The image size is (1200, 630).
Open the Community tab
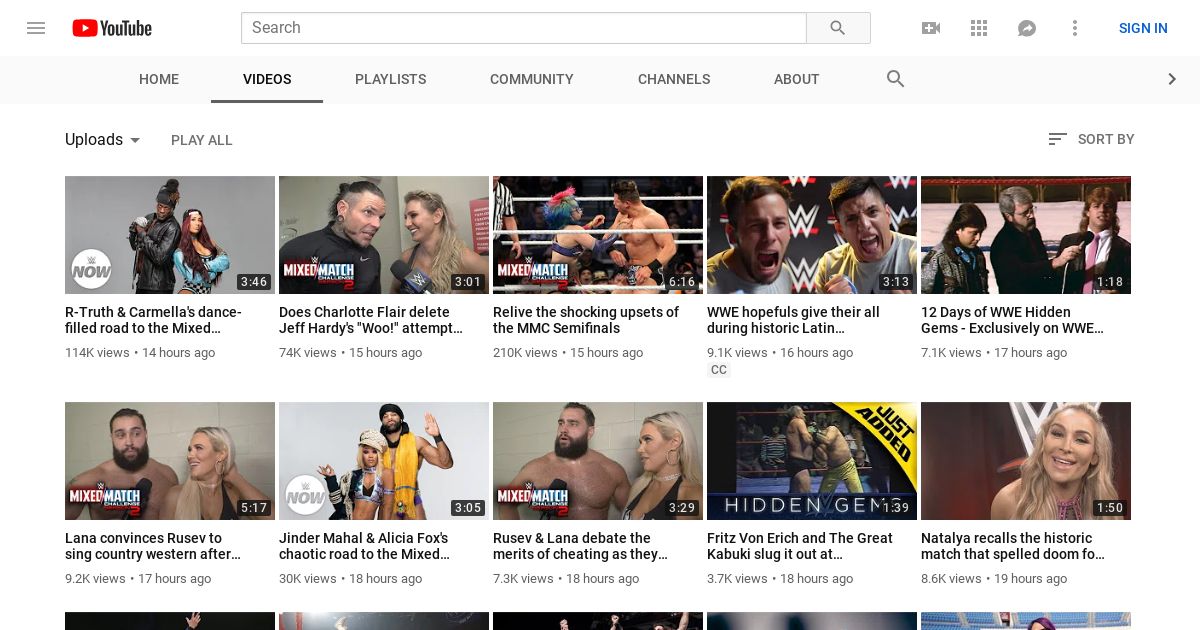(x=532, y=79)
